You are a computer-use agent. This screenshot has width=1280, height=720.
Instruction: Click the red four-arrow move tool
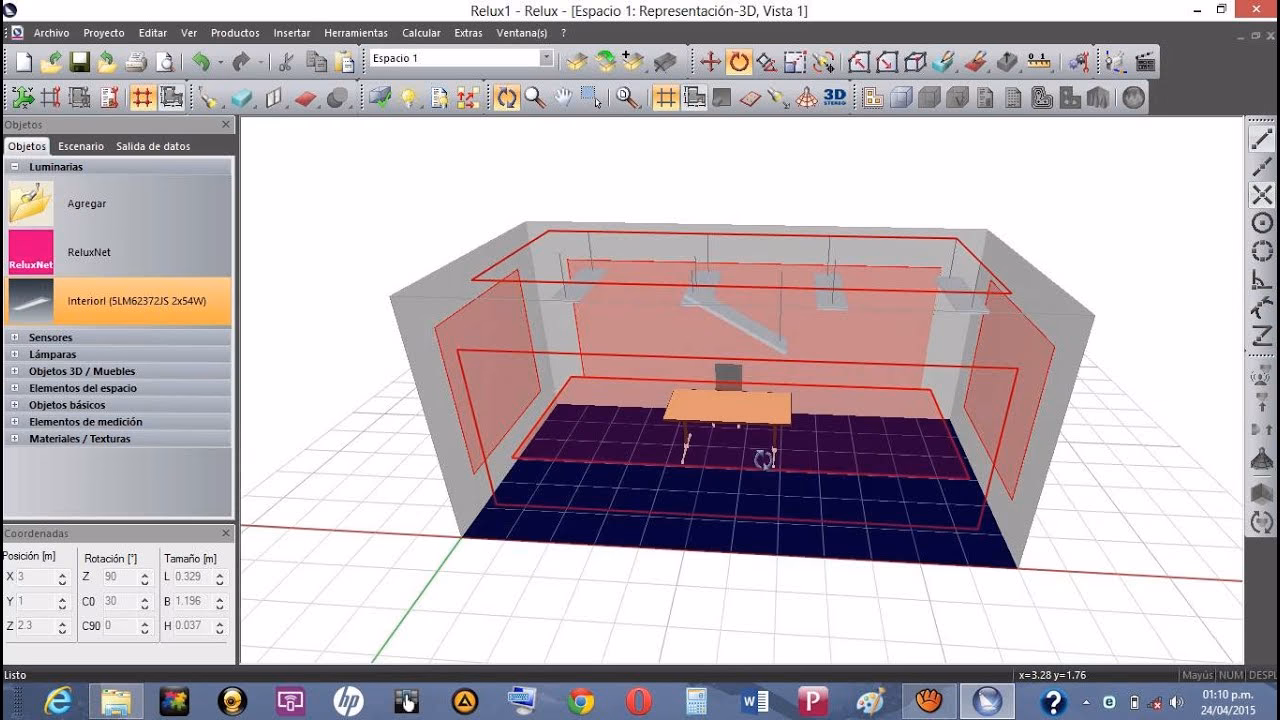pos(710,62)
